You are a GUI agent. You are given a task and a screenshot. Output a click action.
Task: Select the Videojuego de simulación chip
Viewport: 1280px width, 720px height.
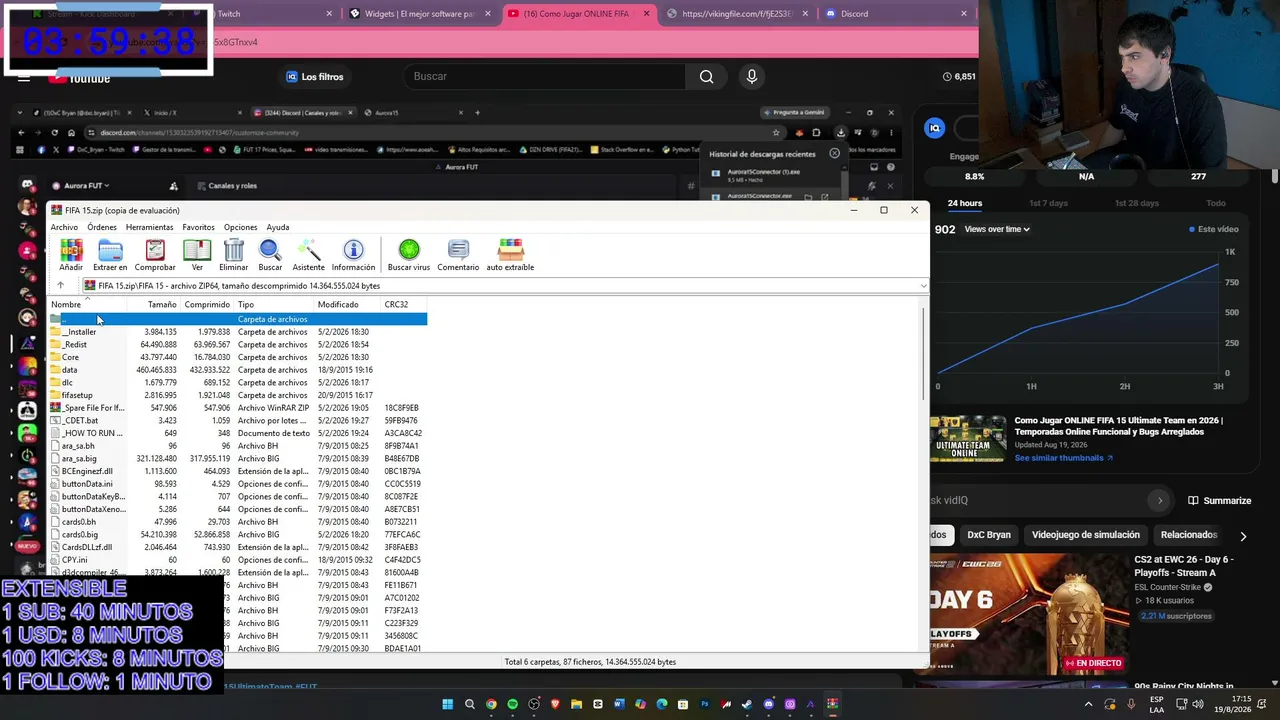pos(1086,535)
